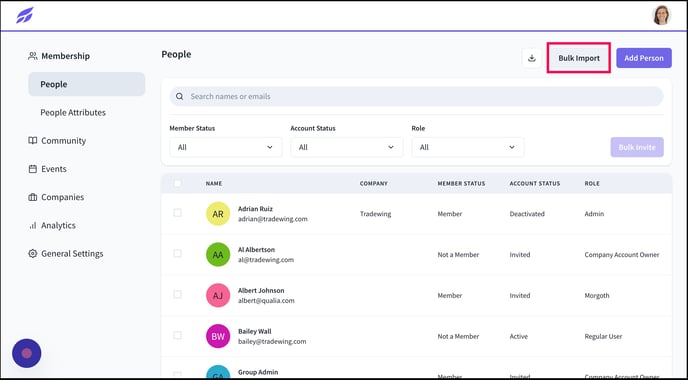Go to People Attributes in the sidebar
Screen dimensions: 688x380
tap(73, 112)
